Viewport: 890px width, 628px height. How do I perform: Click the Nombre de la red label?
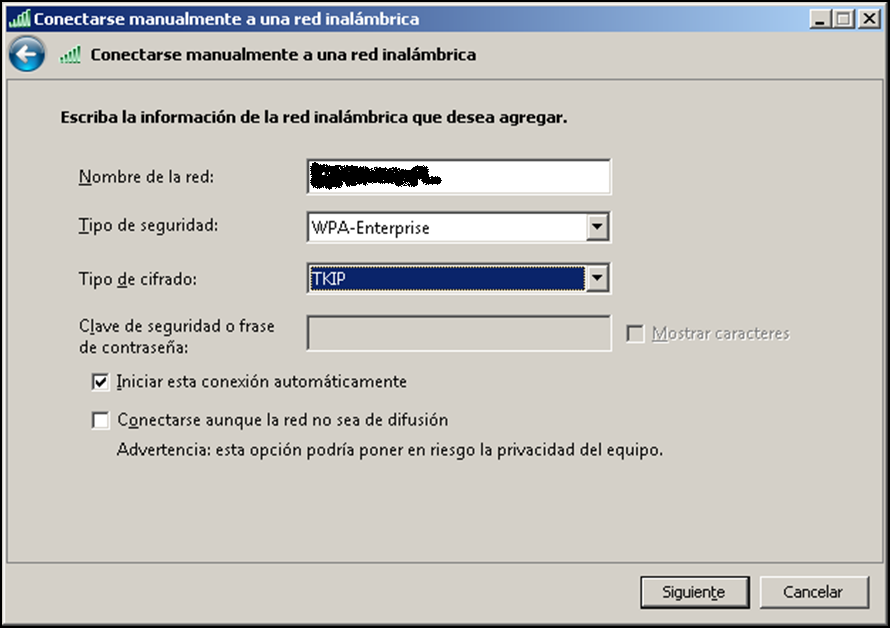(x=146, y=177)
